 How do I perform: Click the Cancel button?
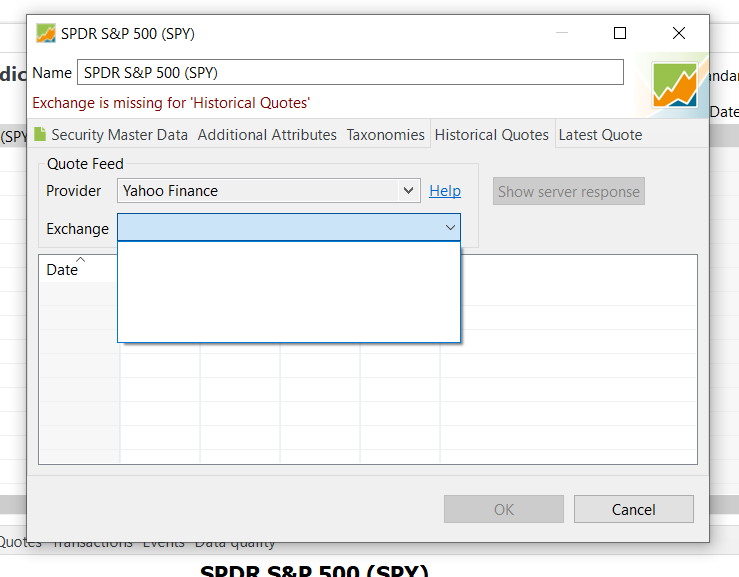[633, 509]
